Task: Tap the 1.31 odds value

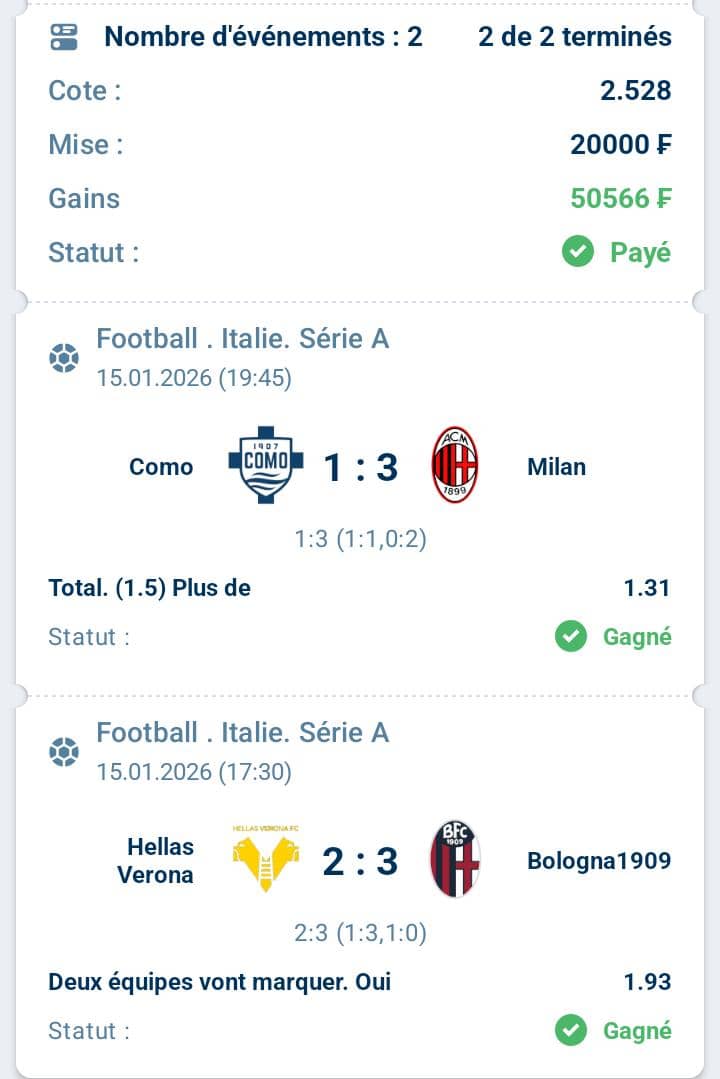Action: [646, 588]
